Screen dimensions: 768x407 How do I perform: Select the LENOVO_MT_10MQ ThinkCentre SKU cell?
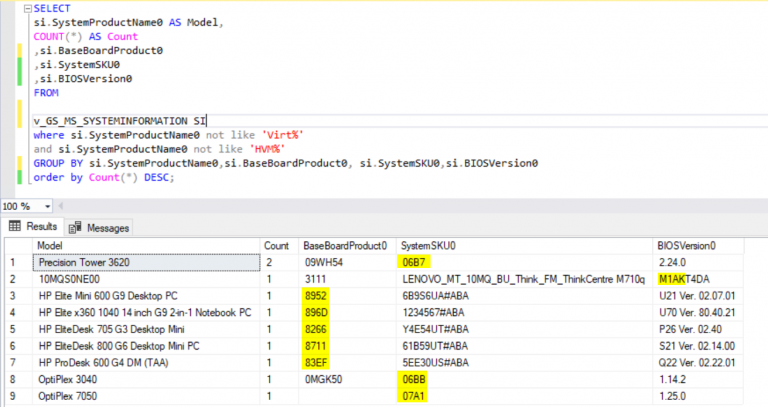click(525, 279)
